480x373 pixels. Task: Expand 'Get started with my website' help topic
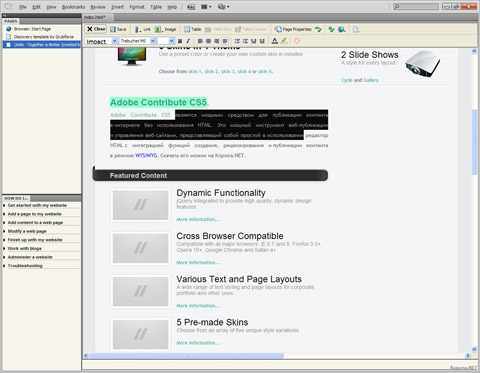point(37,205)
